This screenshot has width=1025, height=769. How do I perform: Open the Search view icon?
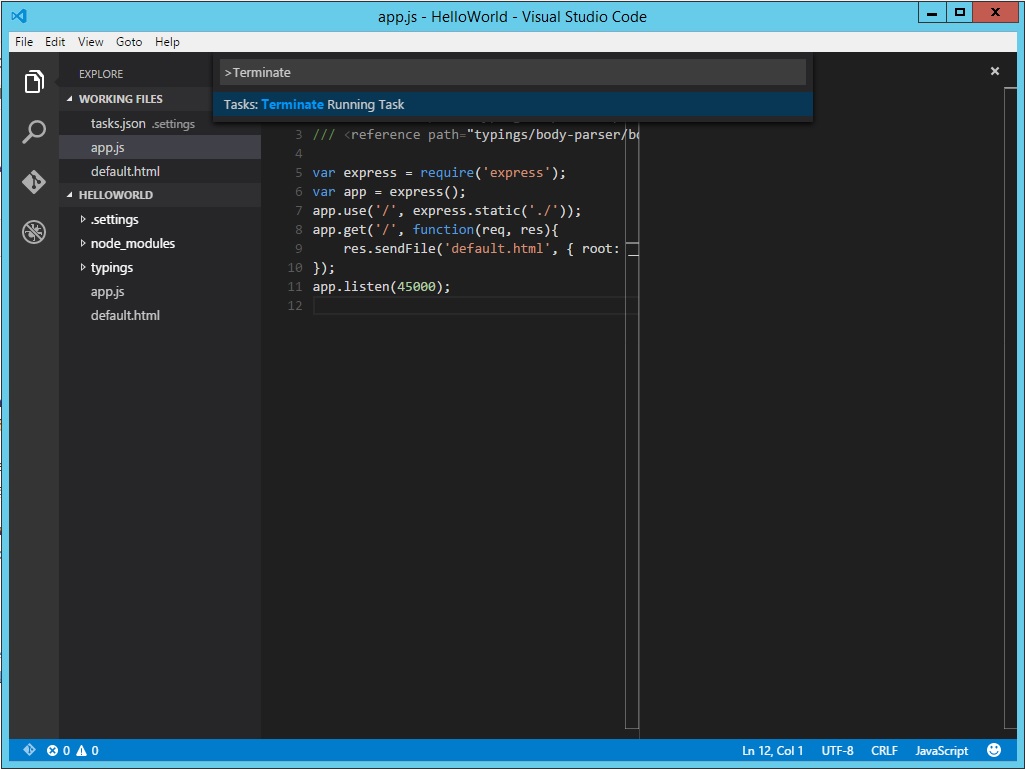coord(34,131)
